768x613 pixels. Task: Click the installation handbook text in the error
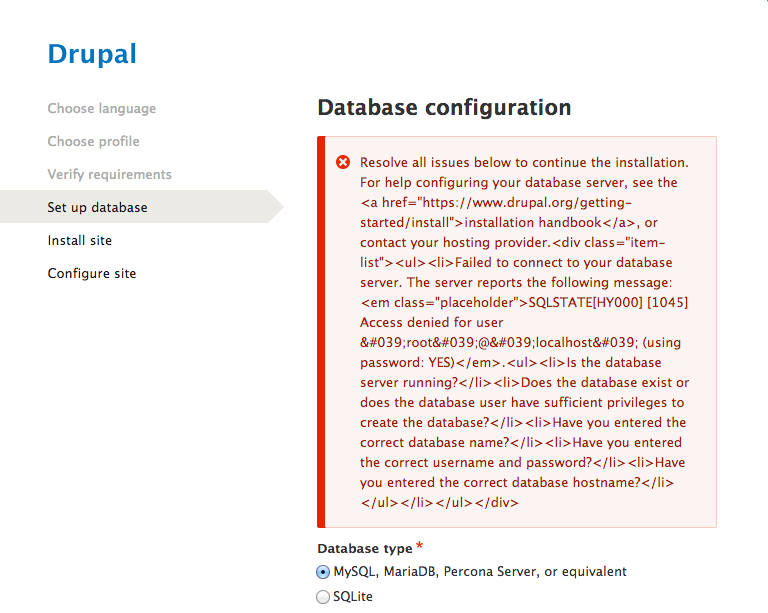(533, 222)
